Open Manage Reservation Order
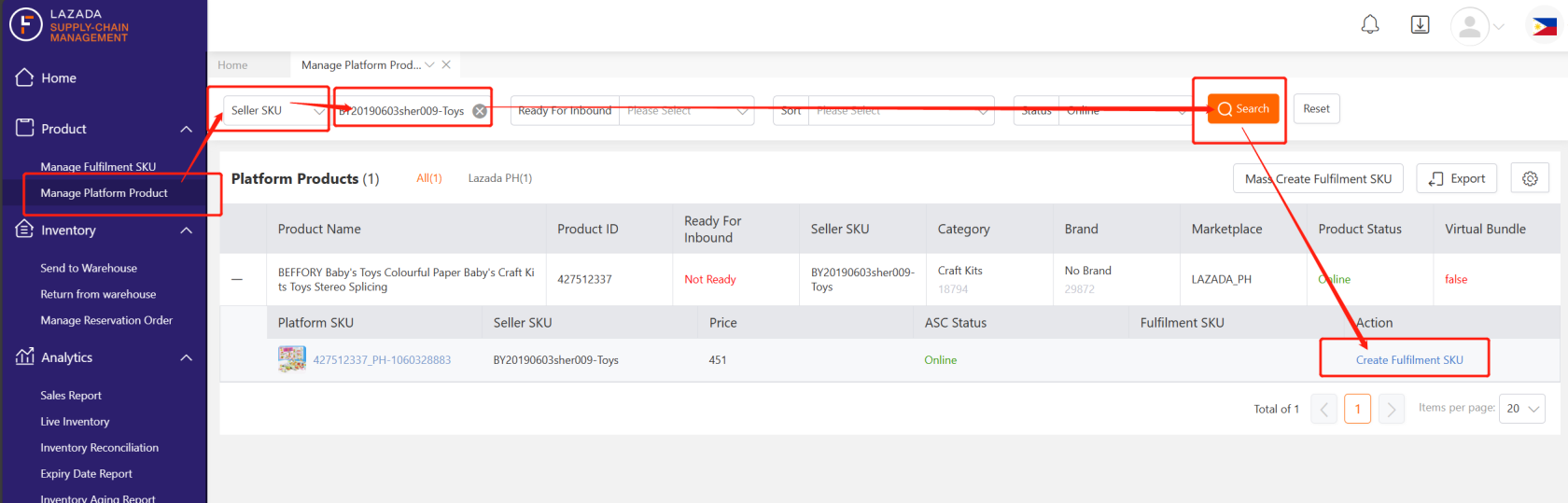 106,320
